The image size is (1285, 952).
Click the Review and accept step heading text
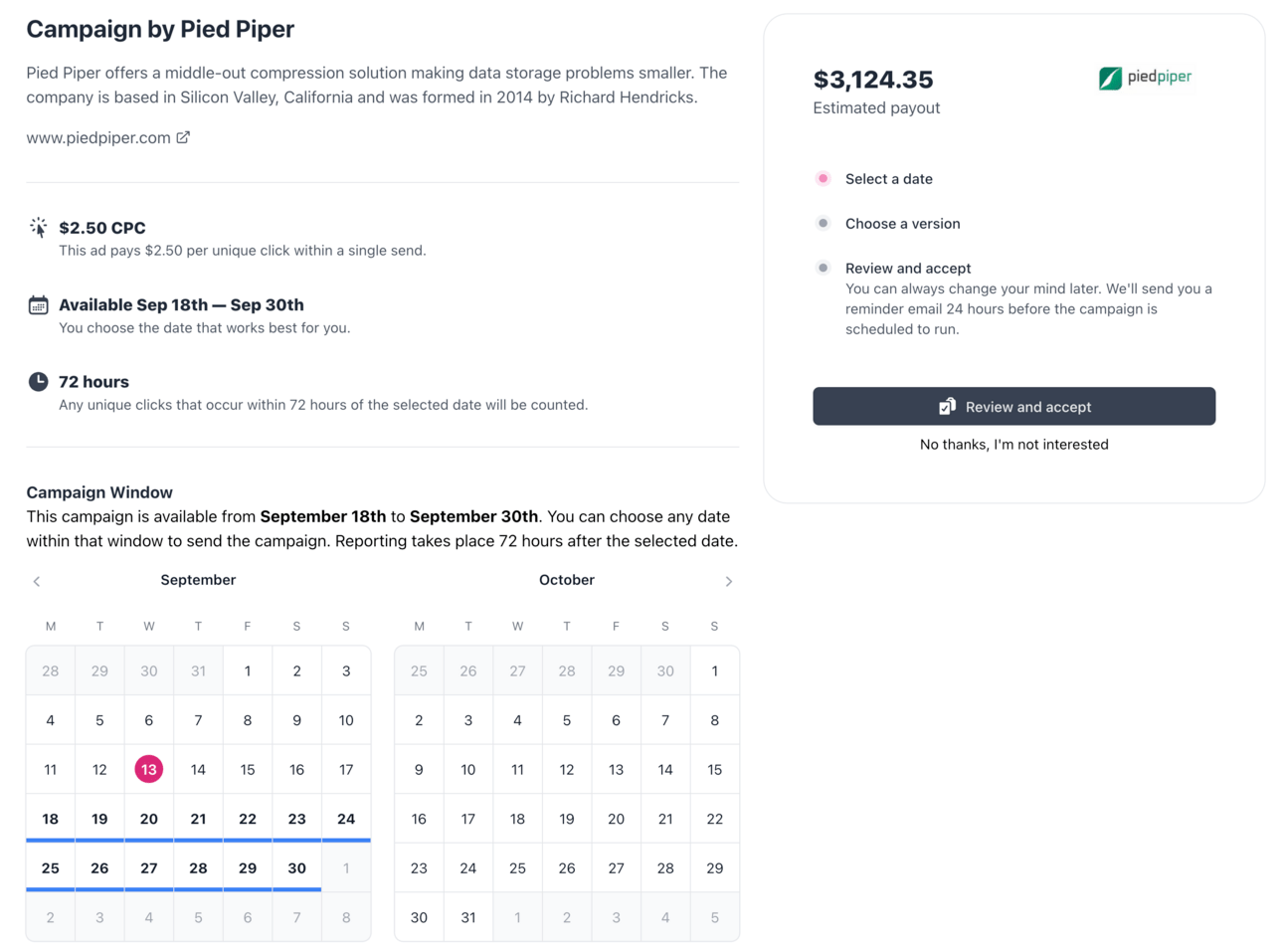(908, 268)
